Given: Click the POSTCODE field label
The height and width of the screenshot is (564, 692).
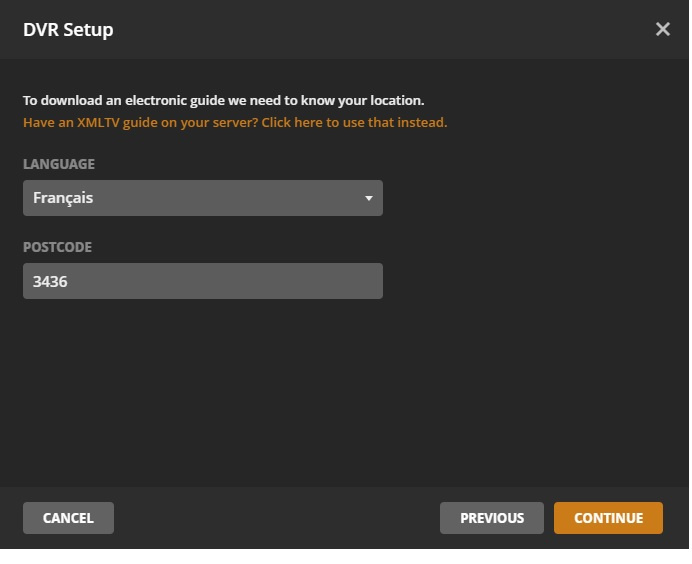Looking at the screenshot, I should pyautogui.click(x=57, y=247).
